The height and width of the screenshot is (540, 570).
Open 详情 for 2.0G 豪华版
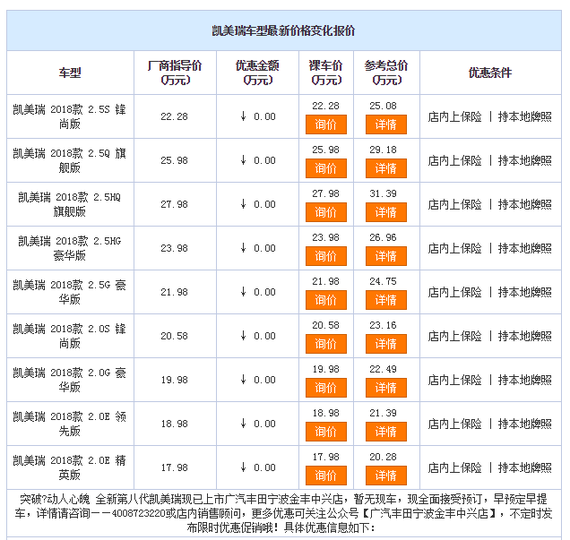click(386, 388)
